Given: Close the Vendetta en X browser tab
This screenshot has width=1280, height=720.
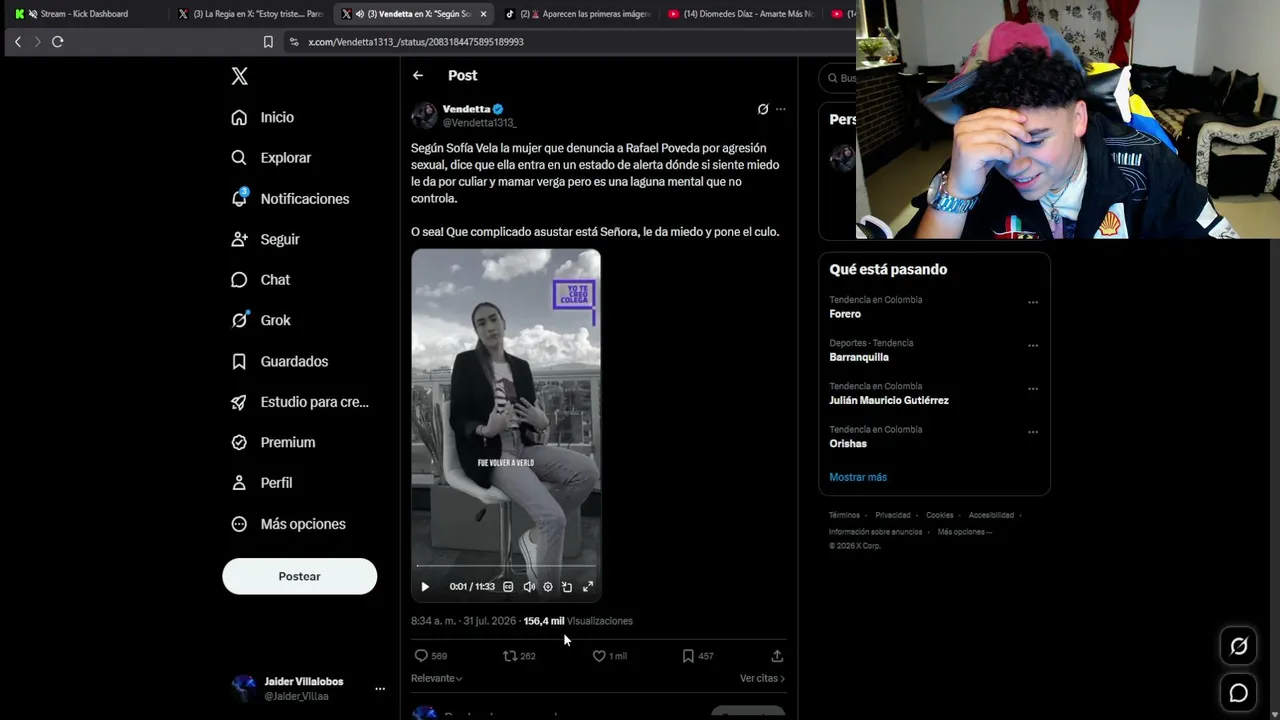Looking at the screenshot, I should (x=484, y=14).
